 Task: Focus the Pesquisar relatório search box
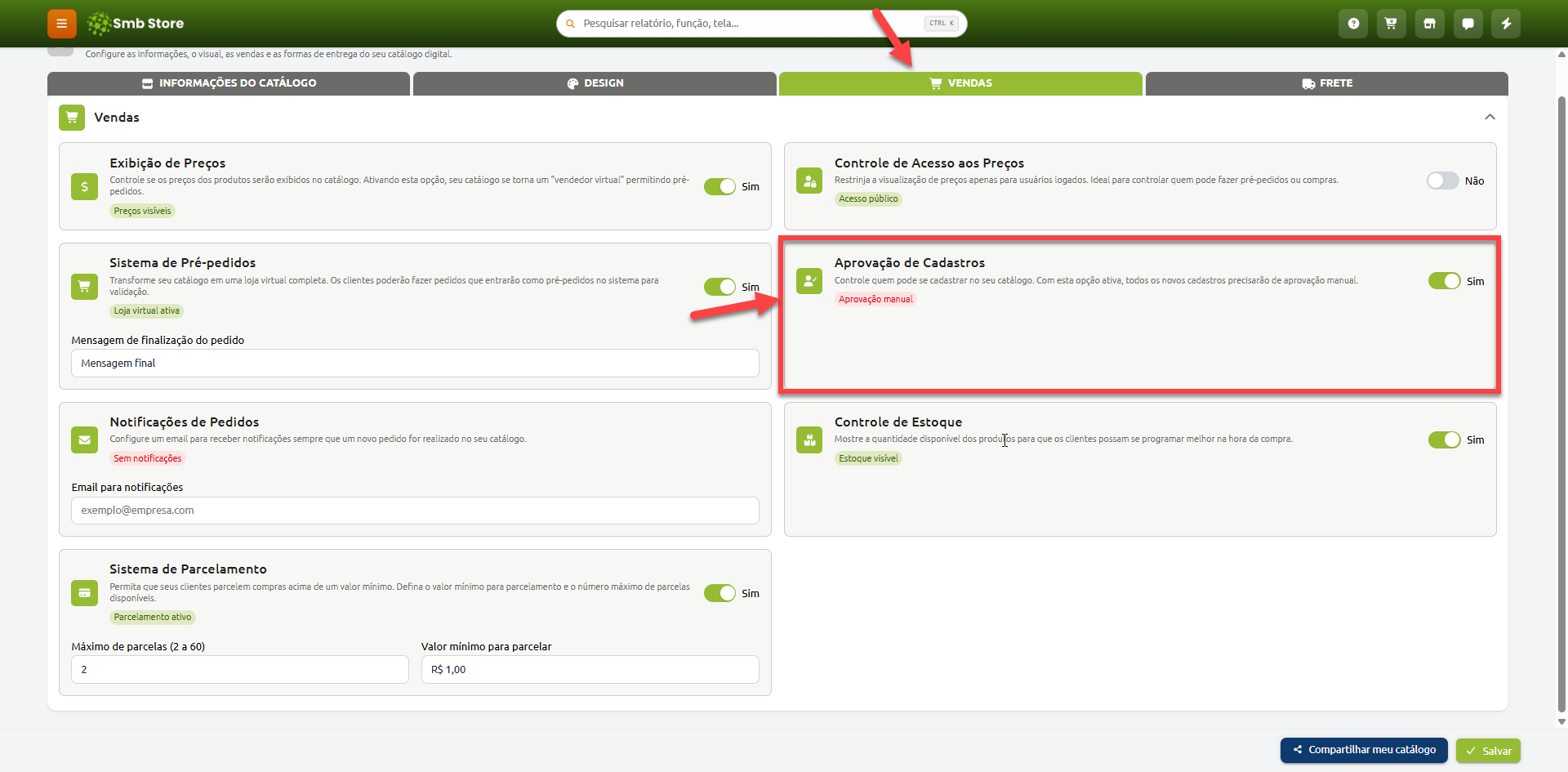[x=761, y=24]
